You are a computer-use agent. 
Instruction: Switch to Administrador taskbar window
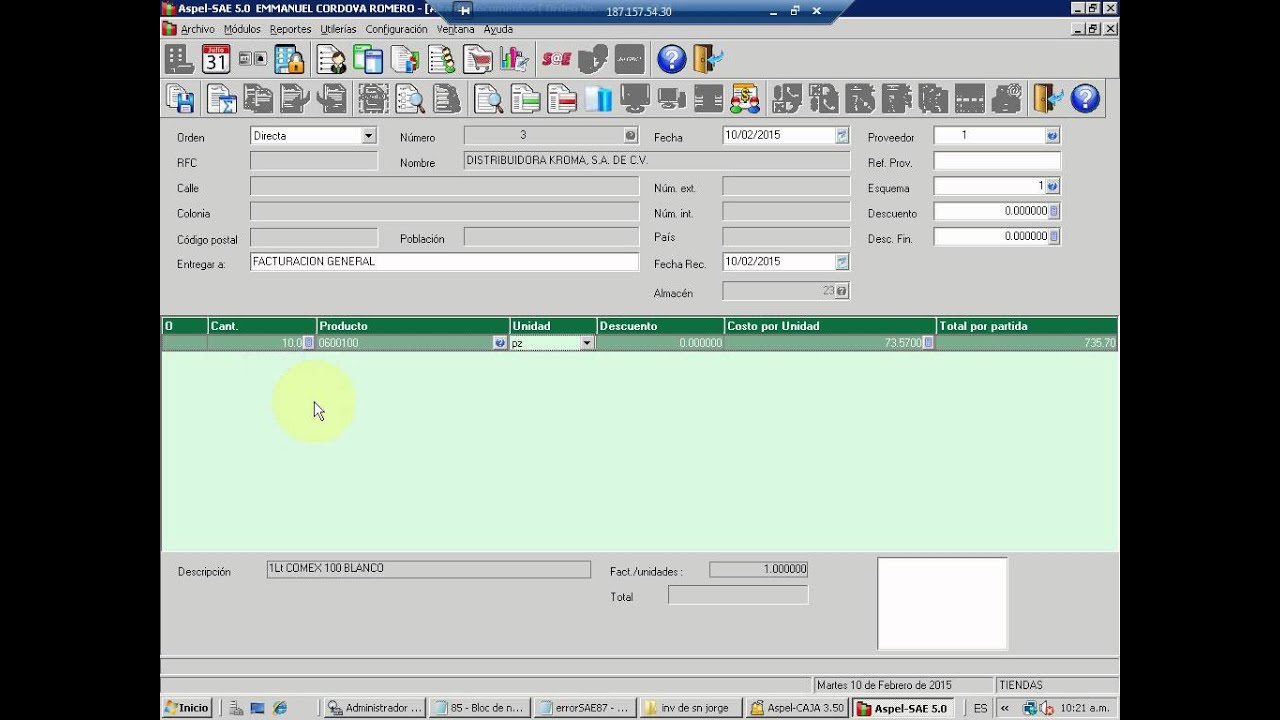pos(375,708)
